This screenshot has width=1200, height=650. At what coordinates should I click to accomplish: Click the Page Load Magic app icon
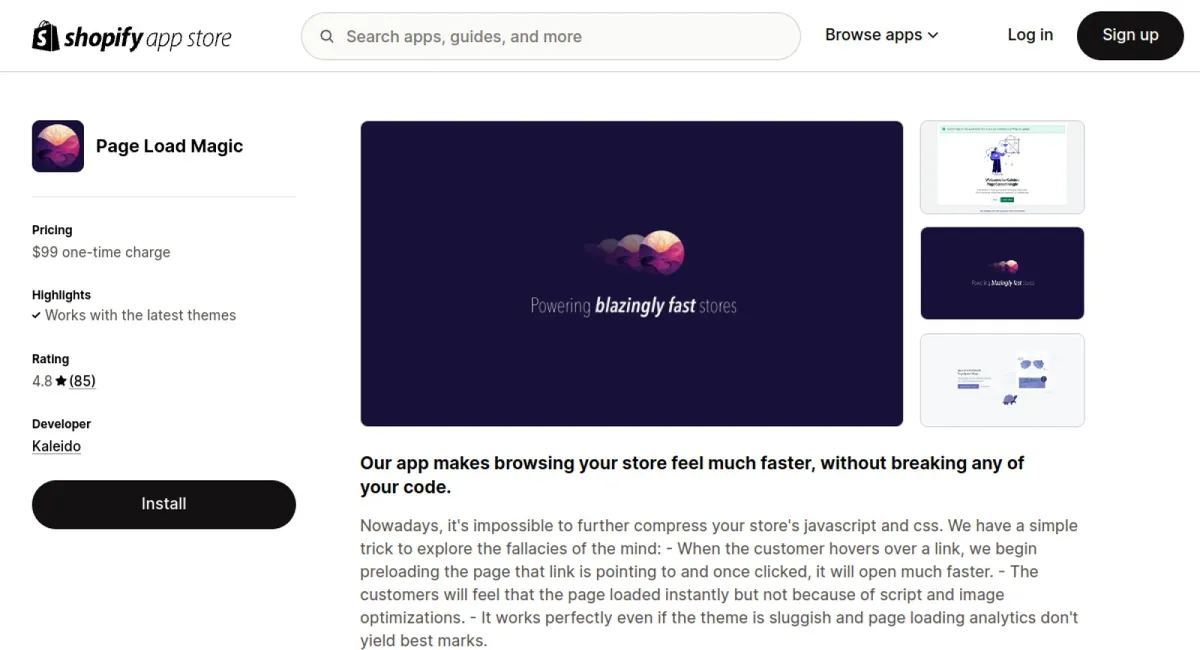[x=58, y=146]
